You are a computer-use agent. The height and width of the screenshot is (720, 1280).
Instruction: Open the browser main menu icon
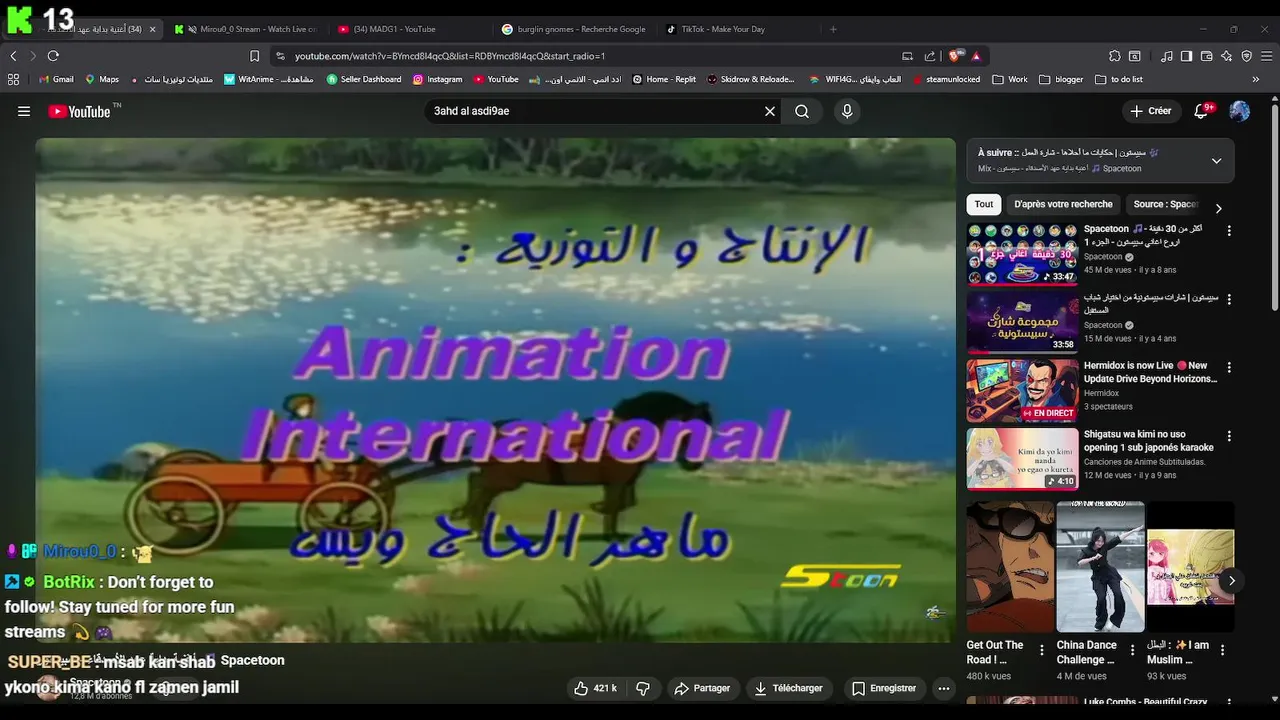click(1266, 56)
